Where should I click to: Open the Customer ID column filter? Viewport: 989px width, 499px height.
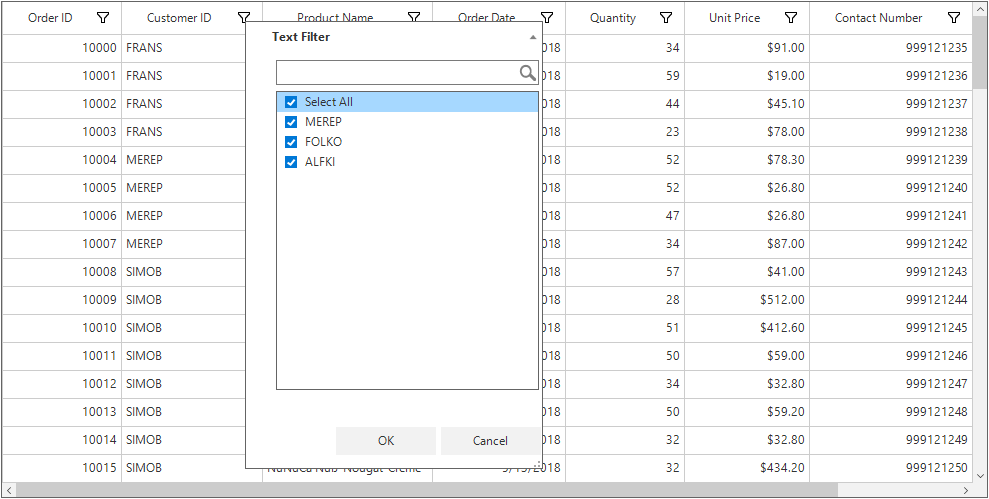(244, 18)
